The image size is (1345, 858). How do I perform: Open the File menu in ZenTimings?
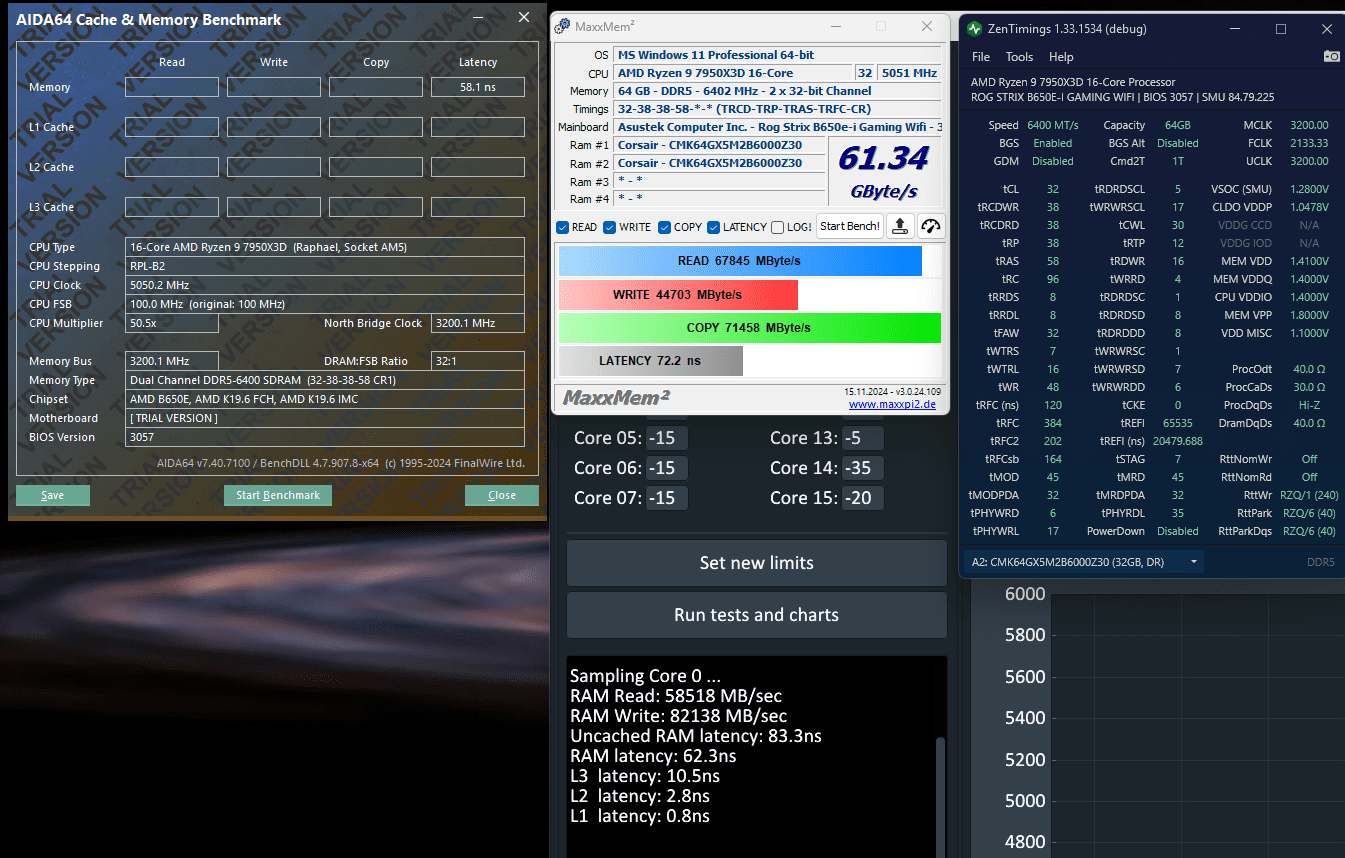[x=981, y=57]
